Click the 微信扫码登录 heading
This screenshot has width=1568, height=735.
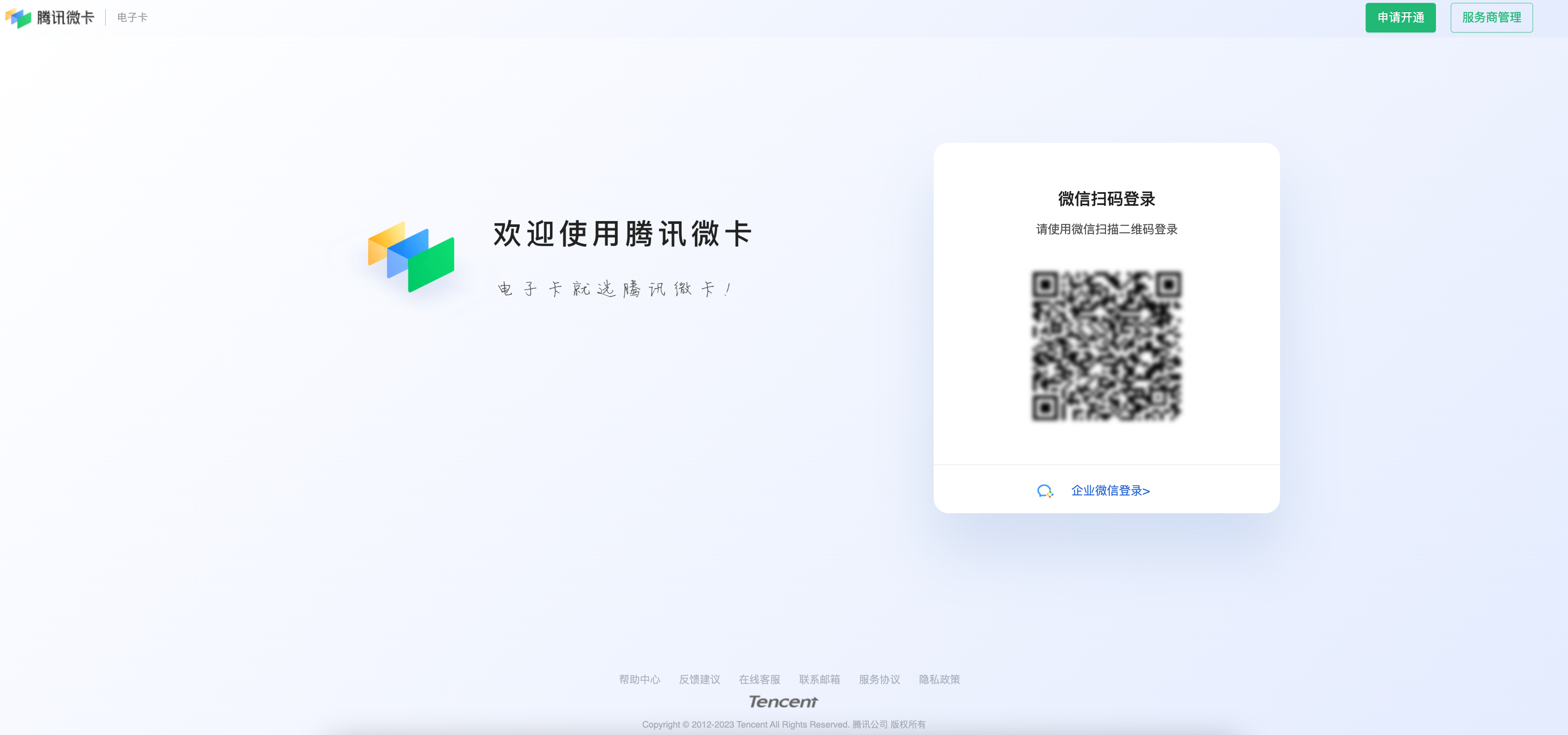(1106, 198)
